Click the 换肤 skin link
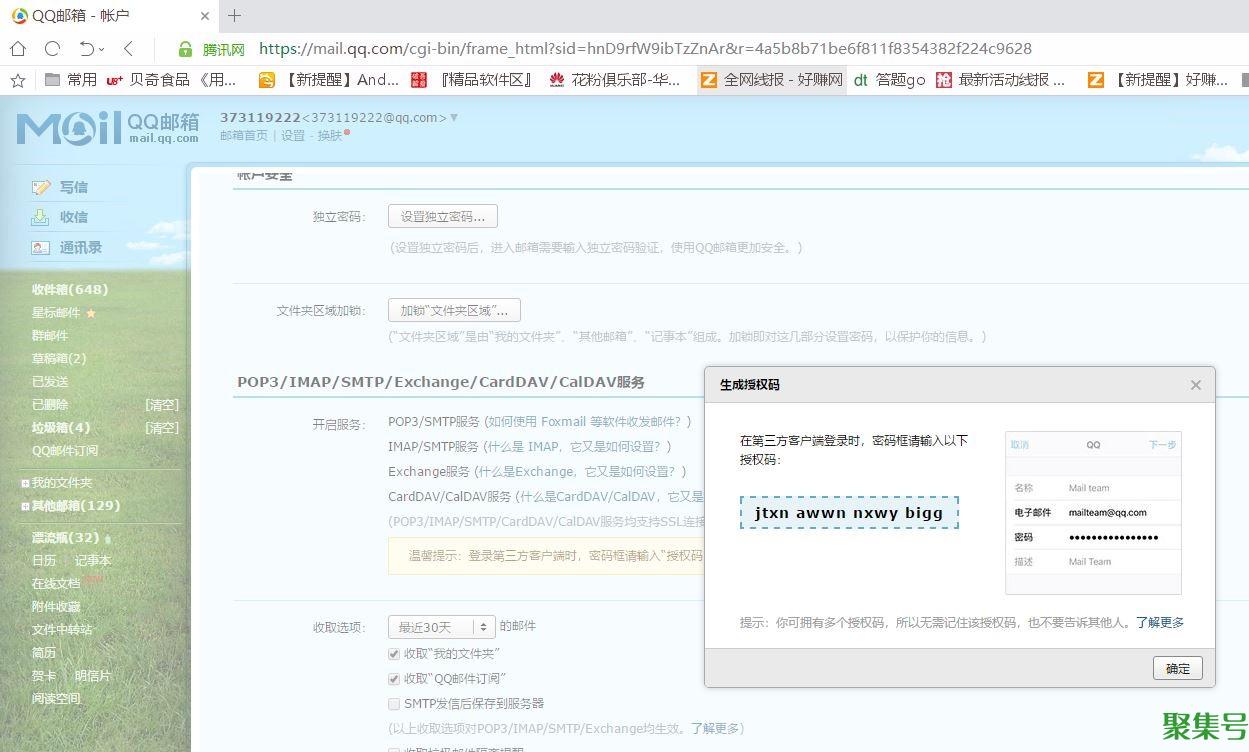 click(330, 136)
